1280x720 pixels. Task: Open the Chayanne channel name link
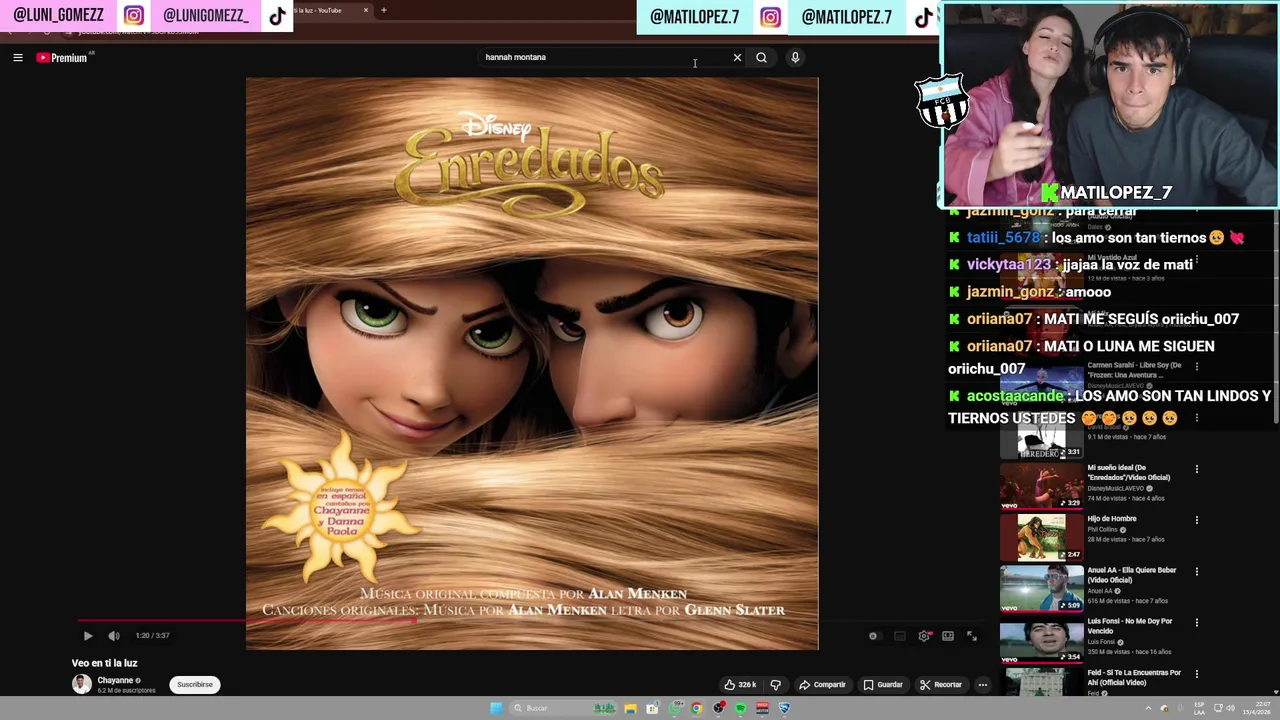[115, 680]
